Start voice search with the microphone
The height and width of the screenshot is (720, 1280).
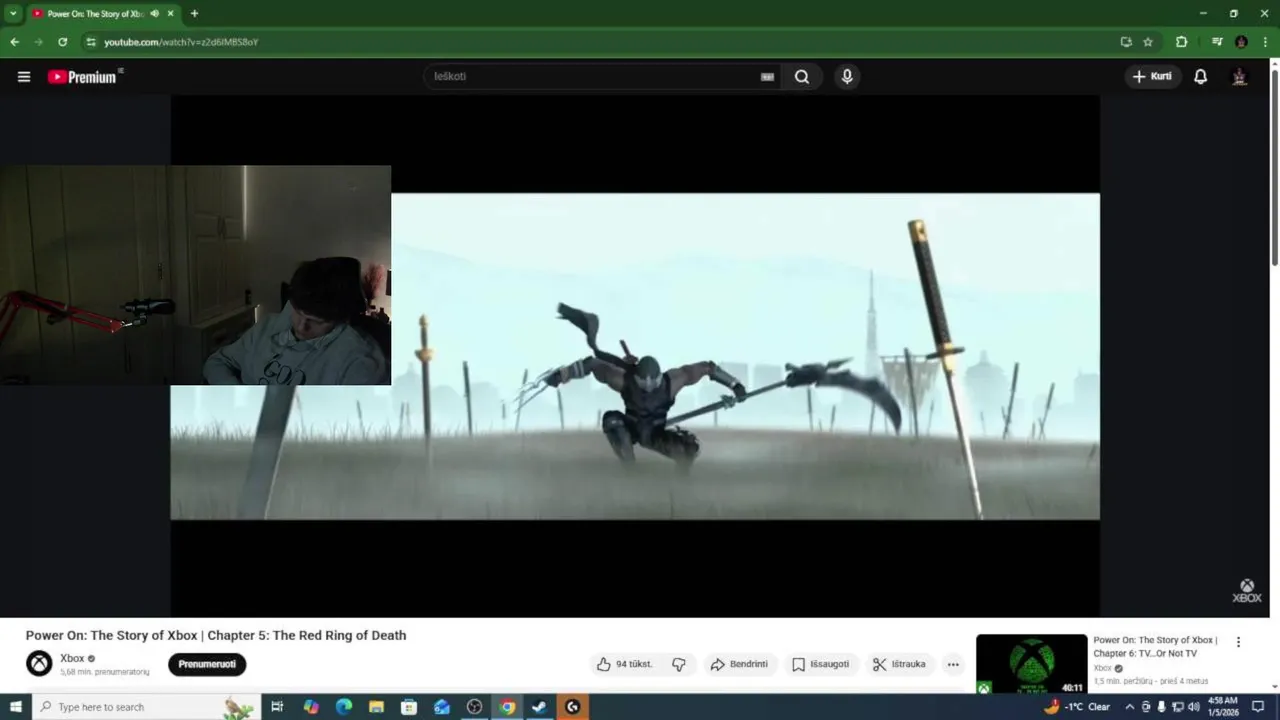point(847,77)
